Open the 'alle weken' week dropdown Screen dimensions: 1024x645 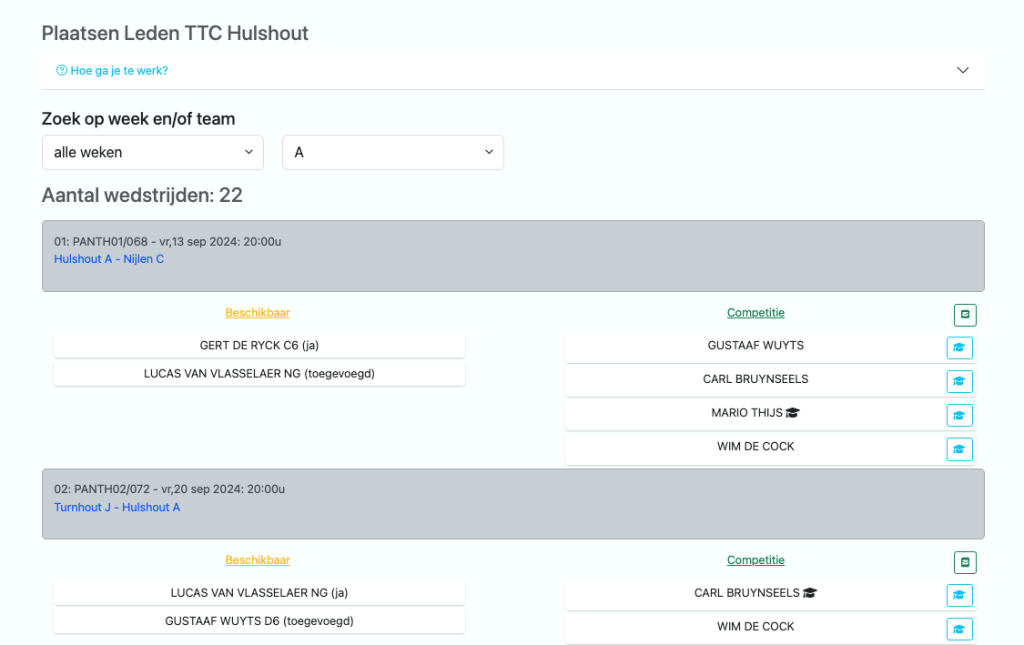coord(152,152)
